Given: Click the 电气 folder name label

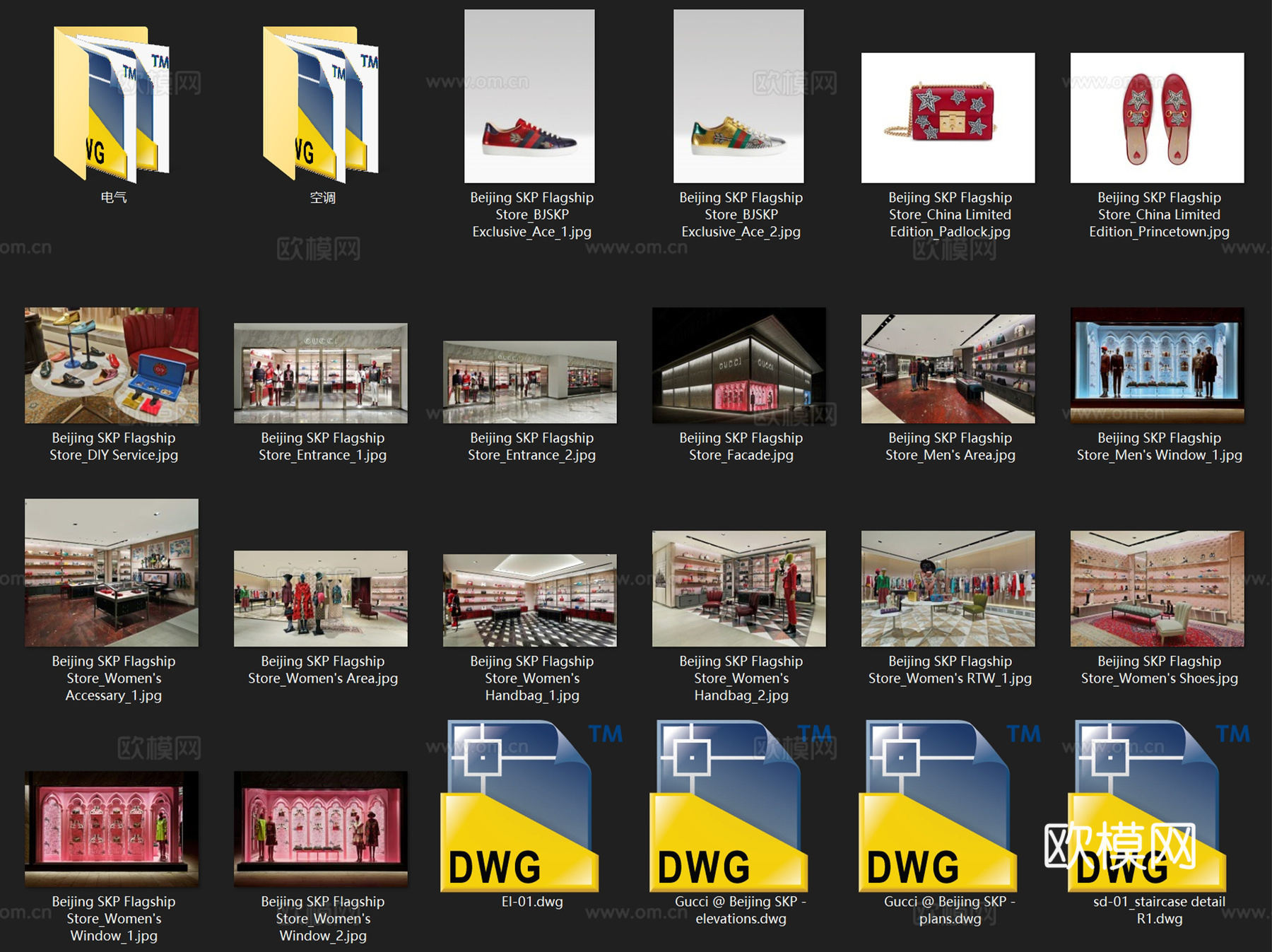Looking at the screenshot, I should 114,198.
